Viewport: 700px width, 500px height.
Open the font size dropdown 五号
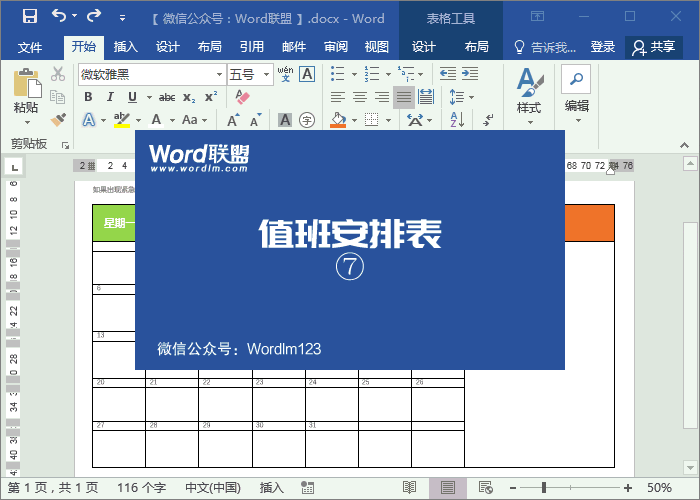click(x=267, y=75)
